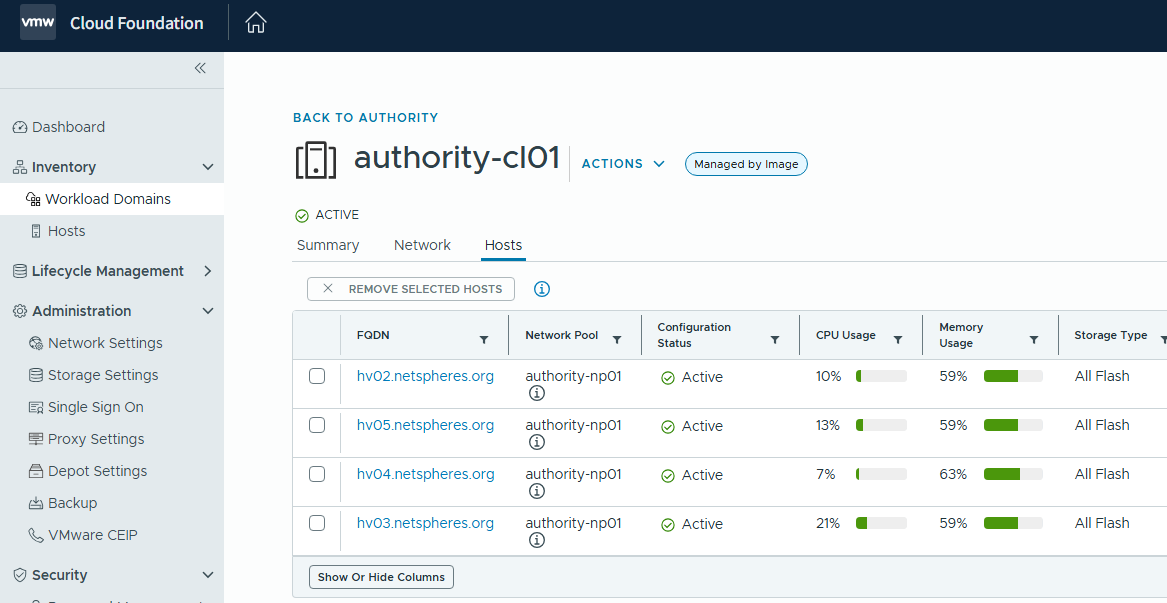Click Show Or Hide Columns button
Screen dimensions: 1167x603
tap(381, 577)
